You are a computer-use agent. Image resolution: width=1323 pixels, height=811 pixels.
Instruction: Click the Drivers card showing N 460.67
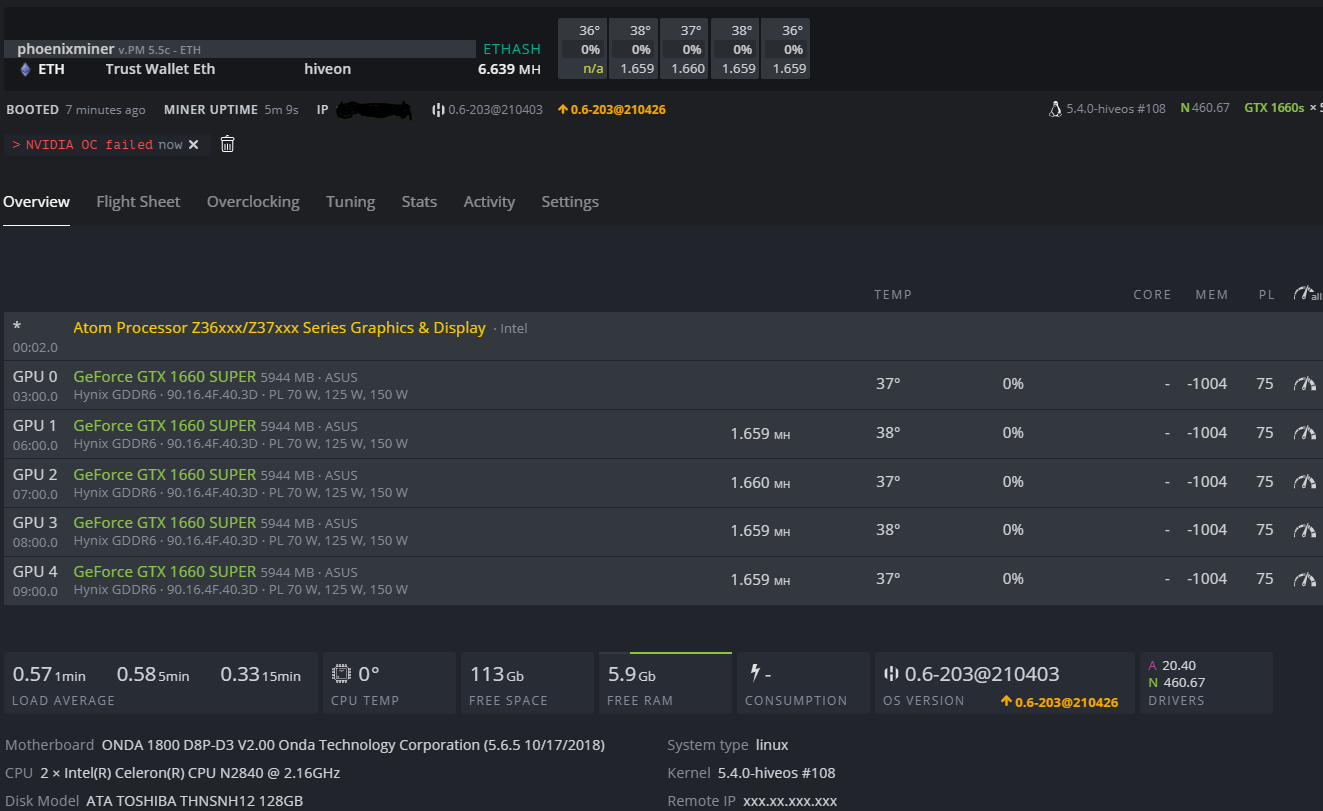pos(1206,683)
